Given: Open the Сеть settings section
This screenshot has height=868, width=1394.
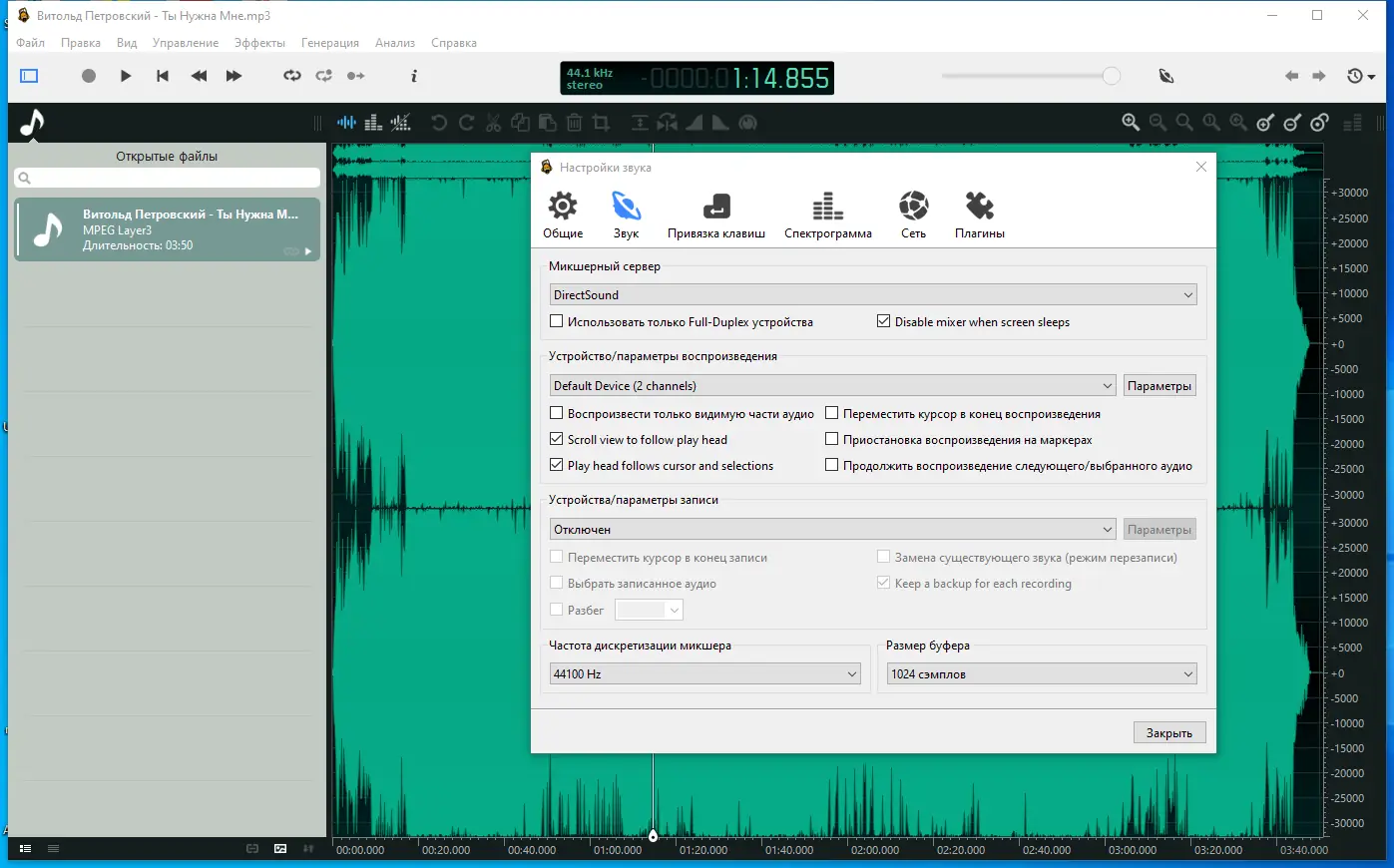Looking at the screenshot, I should (x=911, y=213).
